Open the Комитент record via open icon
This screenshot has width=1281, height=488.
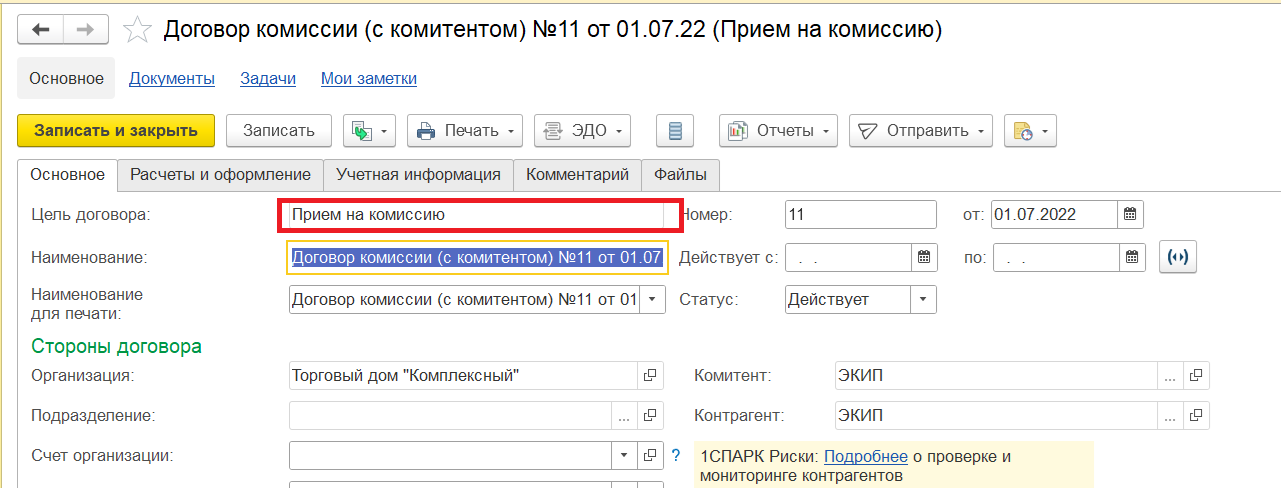tap(1196, 376)
